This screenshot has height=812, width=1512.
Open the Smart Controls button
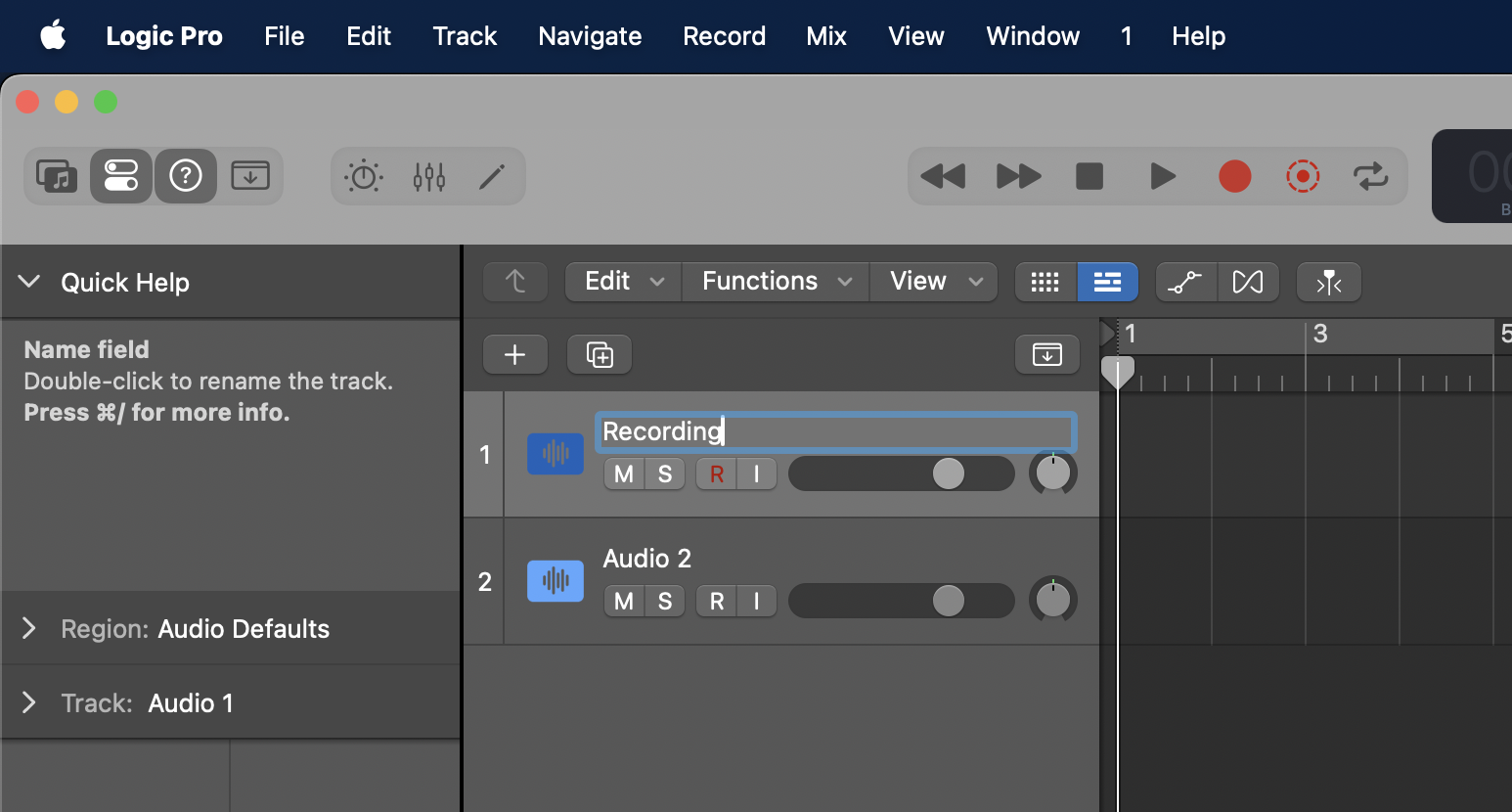364,176
